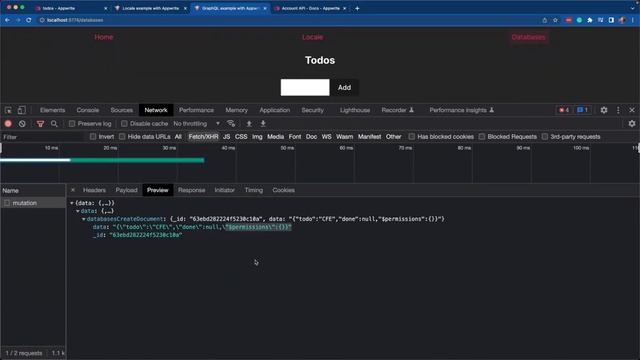The height and width of the screenshot is (360, 640).
Task: Enable Disable cache checkbox
Action: point(124,124)
